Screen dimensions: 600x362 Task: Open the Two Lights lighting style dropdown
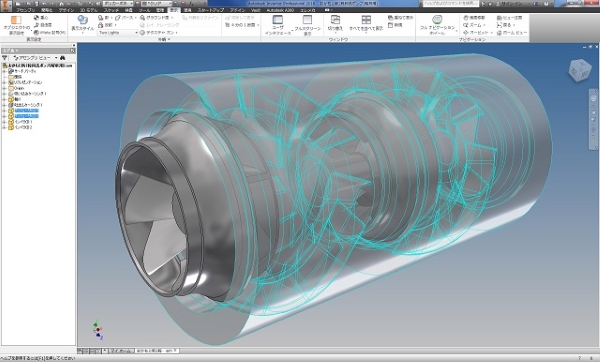118,33
